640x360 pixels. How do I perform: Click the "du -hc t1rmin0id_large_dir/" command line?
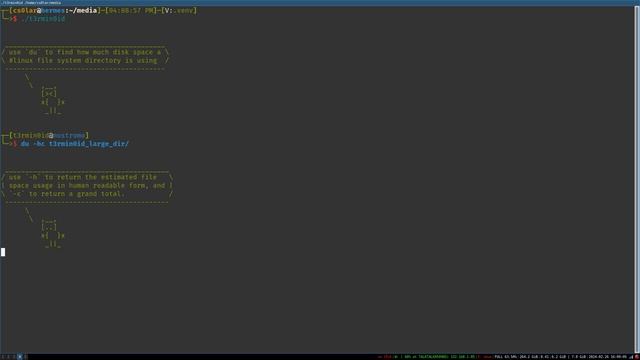[75, 144]
